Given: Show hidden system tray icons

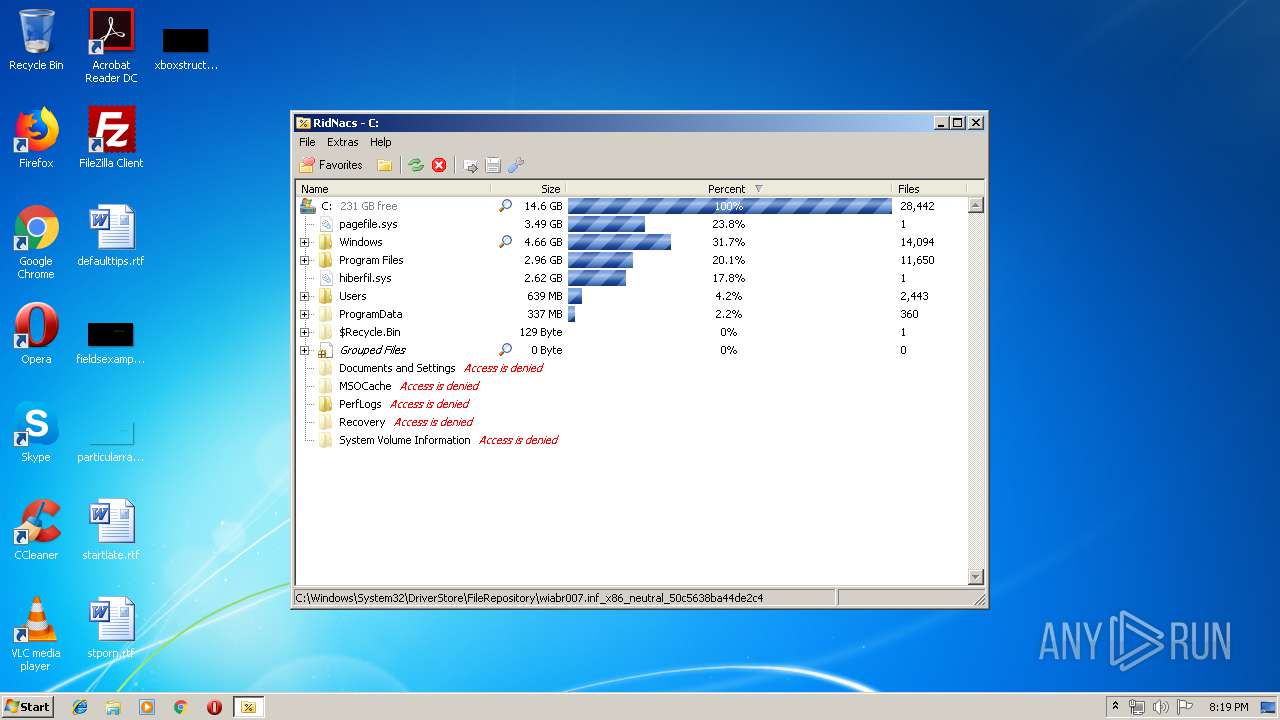Looking at the screenshot, I should [1116, 706].
